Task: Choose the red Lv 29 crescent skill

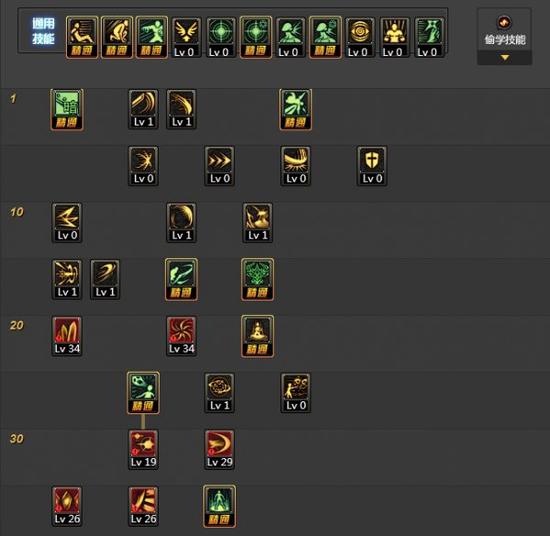Action: click(x=220, y=449)
